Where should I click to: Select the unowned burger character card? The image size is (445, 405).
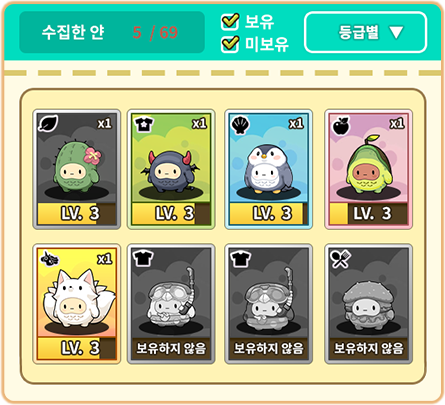coord(368,304)
